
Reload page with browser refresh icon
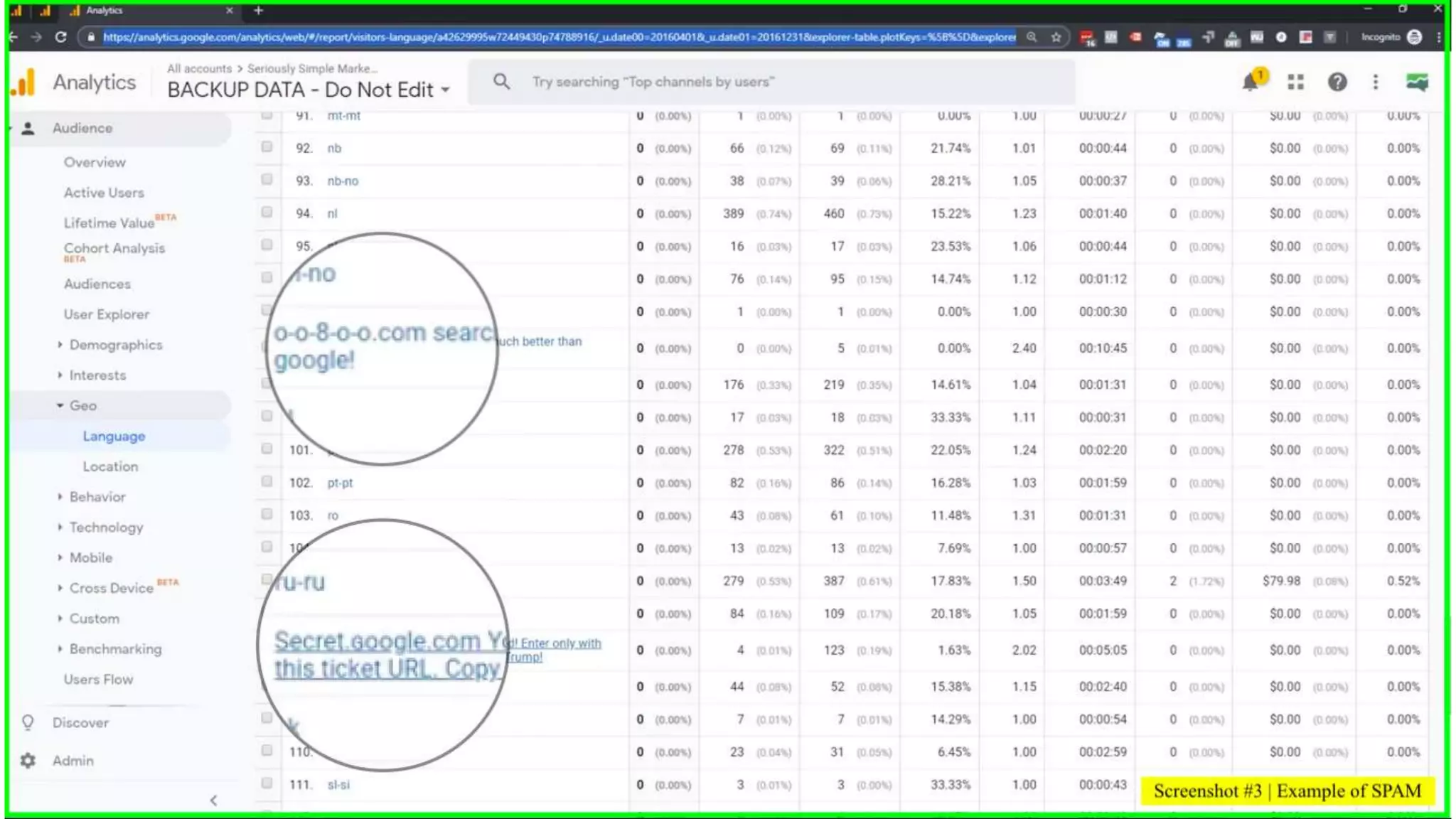[60, 37]
